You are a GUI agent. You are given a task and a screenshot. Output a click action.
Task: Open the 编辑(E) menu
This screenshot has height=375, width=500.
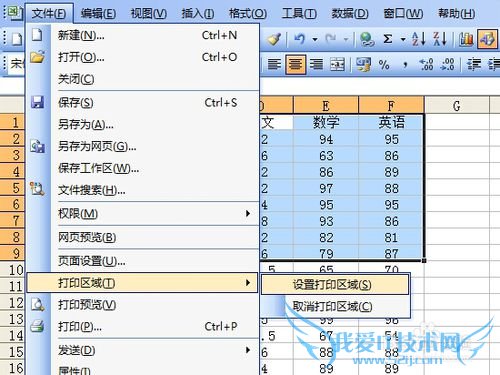pyautogui.click(x=98, y=14)
